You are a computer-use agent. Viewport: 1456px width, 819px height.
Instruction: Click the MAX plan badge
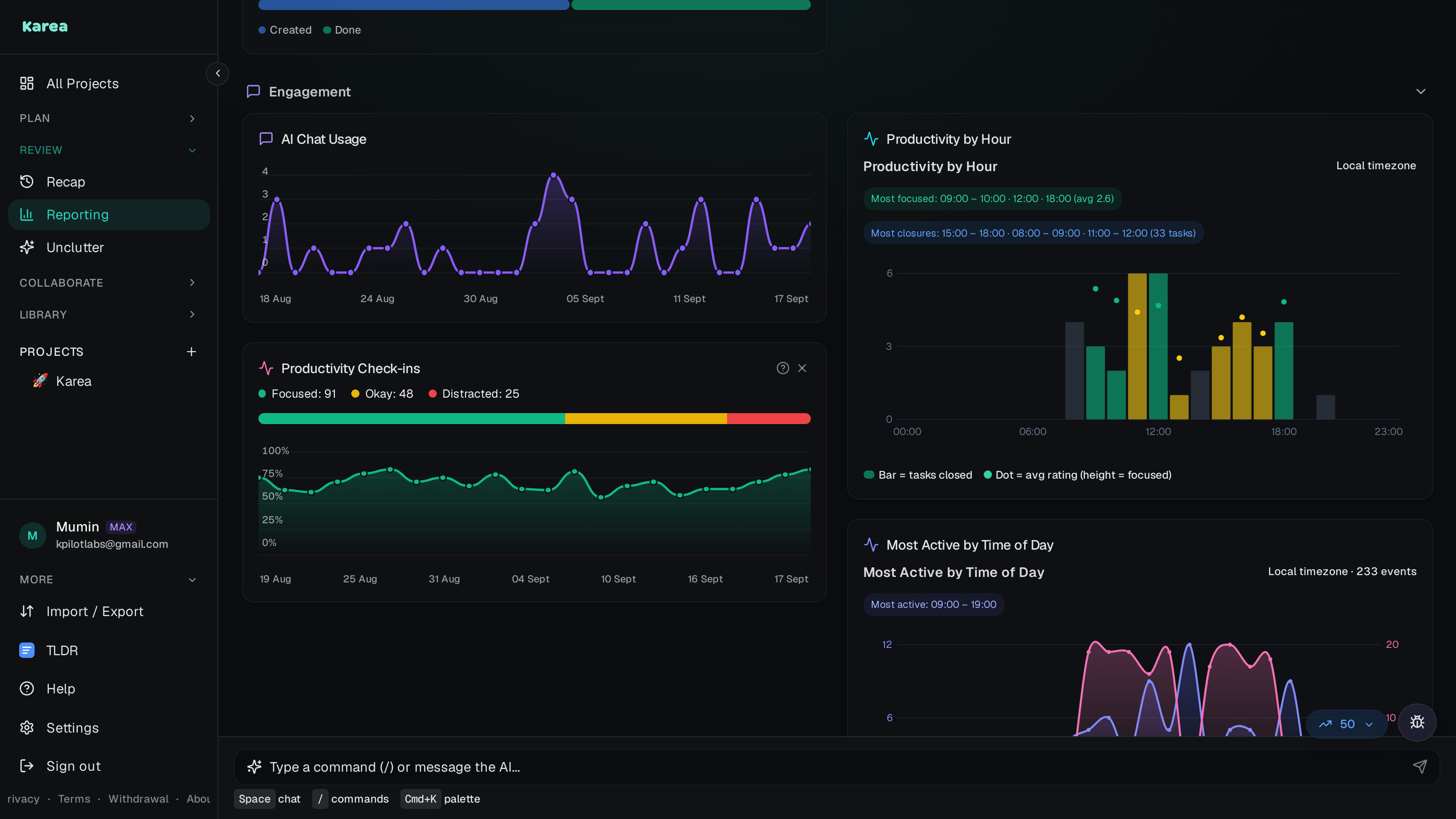click(121, 527)
